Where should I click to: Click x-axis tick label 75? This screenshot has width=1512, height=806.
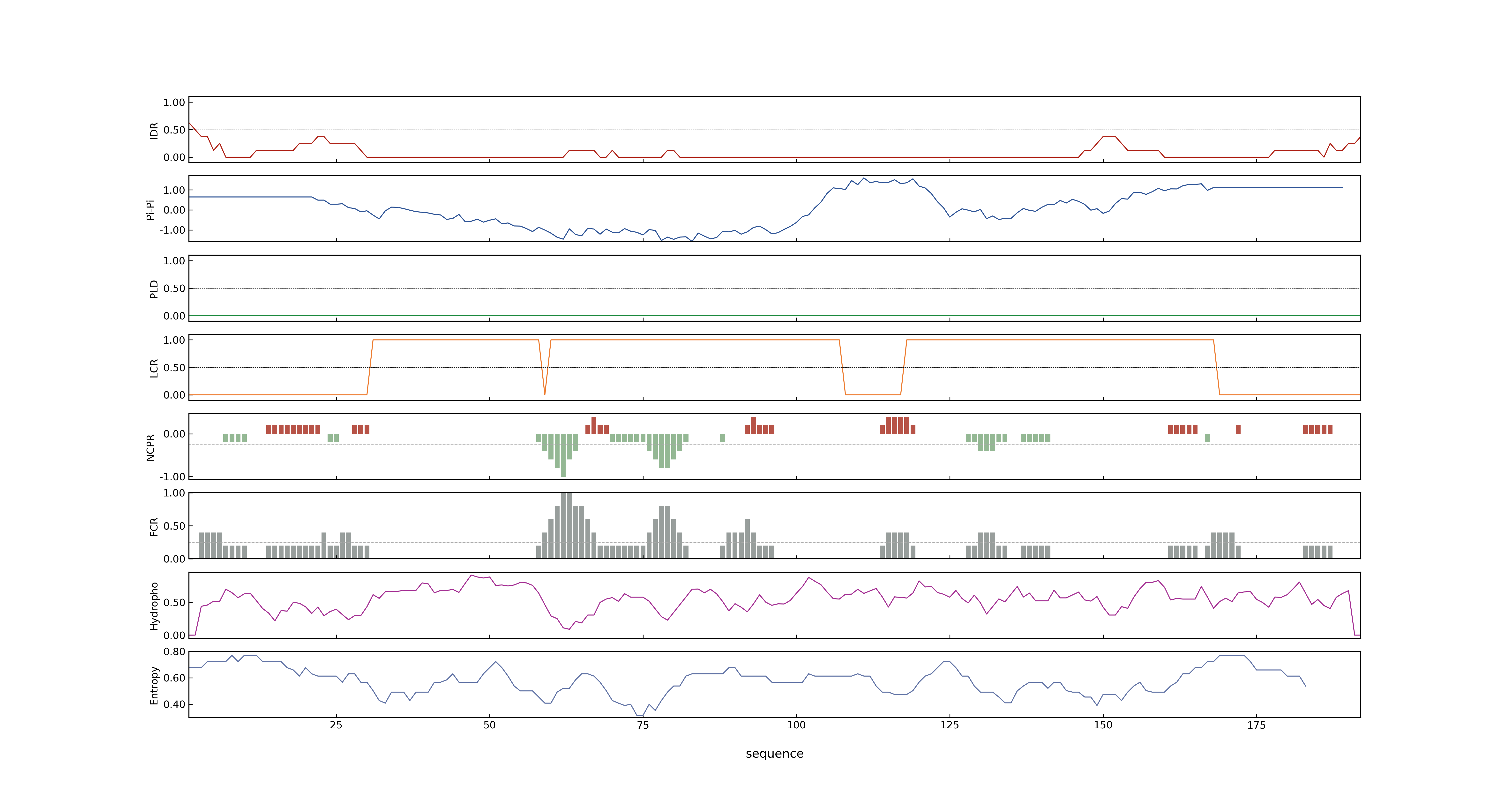pyautogui.click(x=643, y=725)
